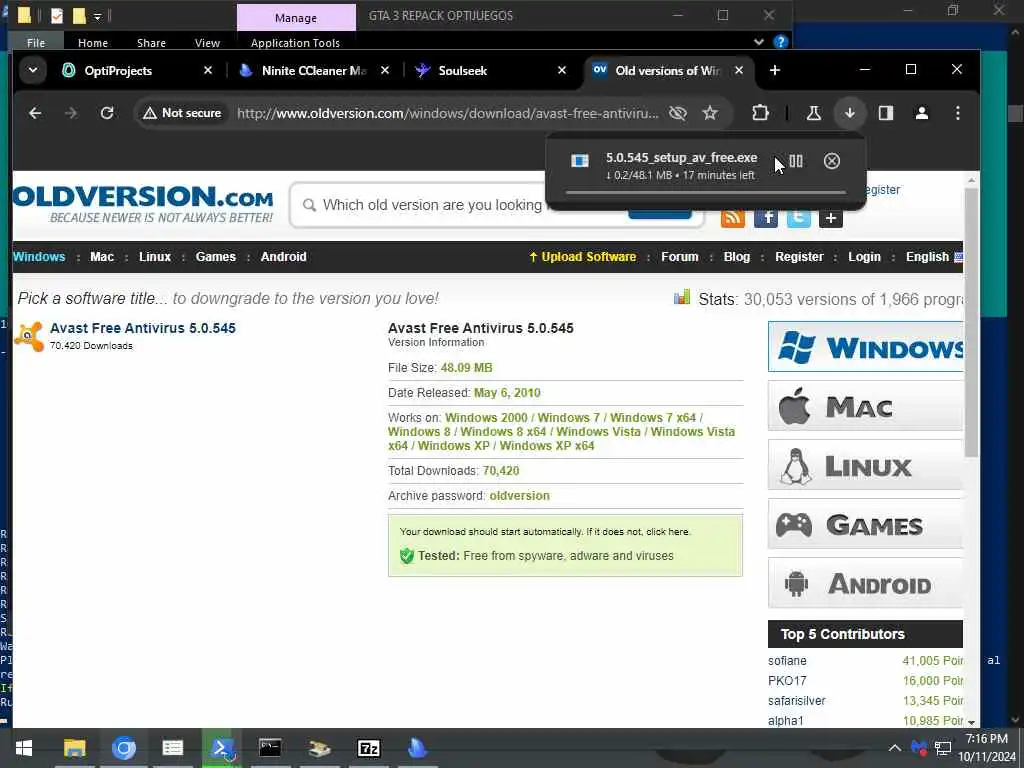Click the Games platform banner
The image size is (1024, 768).
tap(865, 524)
